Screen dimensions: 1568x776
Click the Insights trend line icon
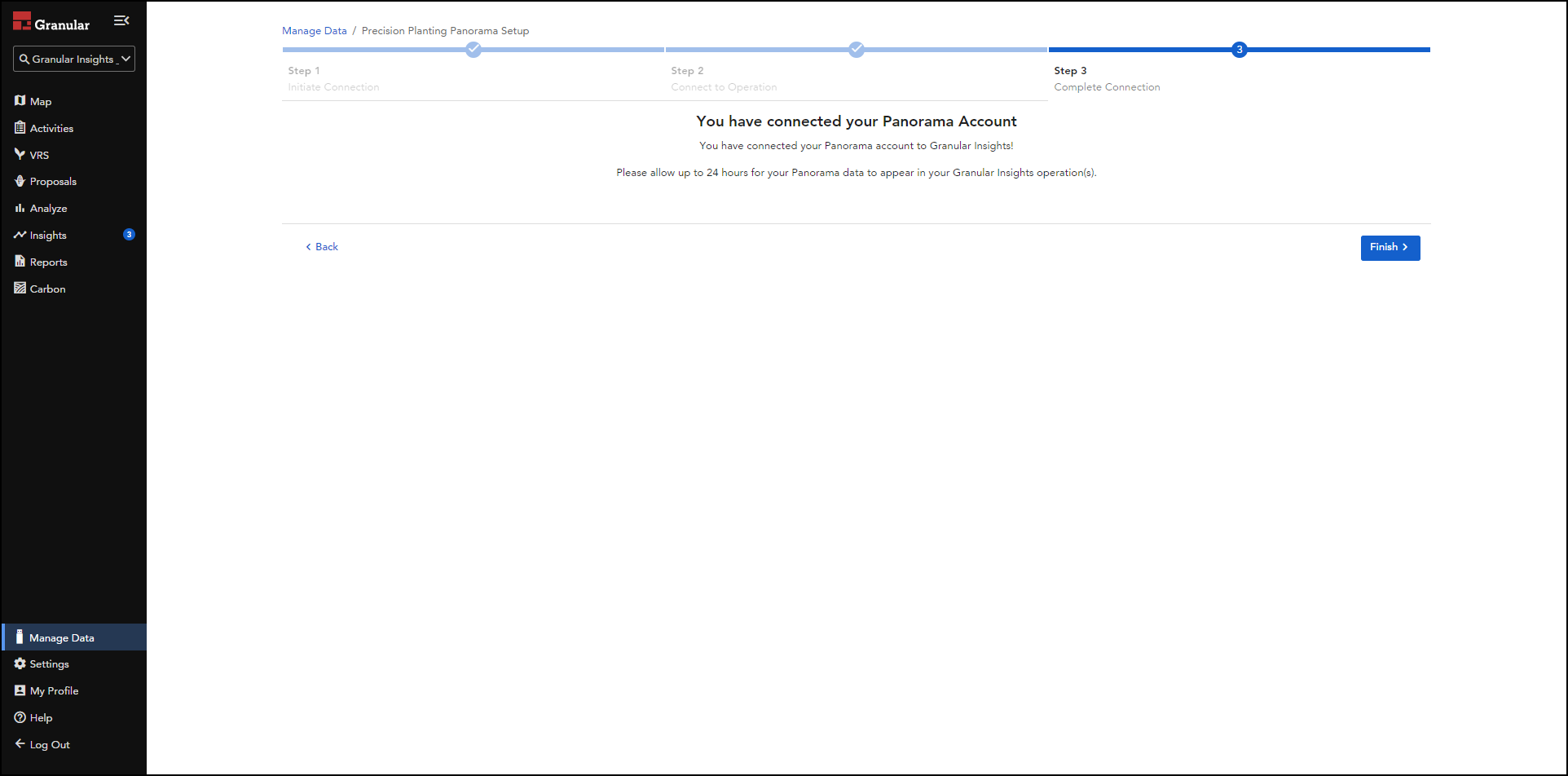20,235
